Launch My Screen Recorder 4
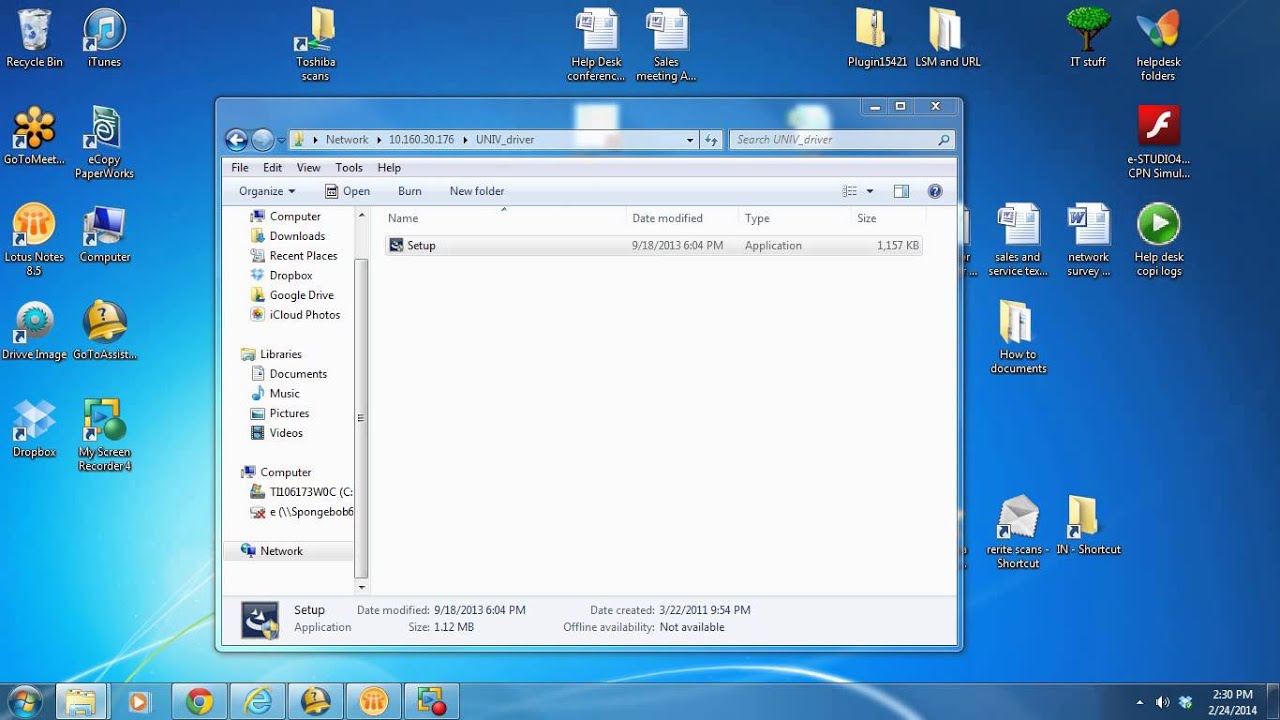Viewport: 1280px width, 720px height. (x=104, y=435)
